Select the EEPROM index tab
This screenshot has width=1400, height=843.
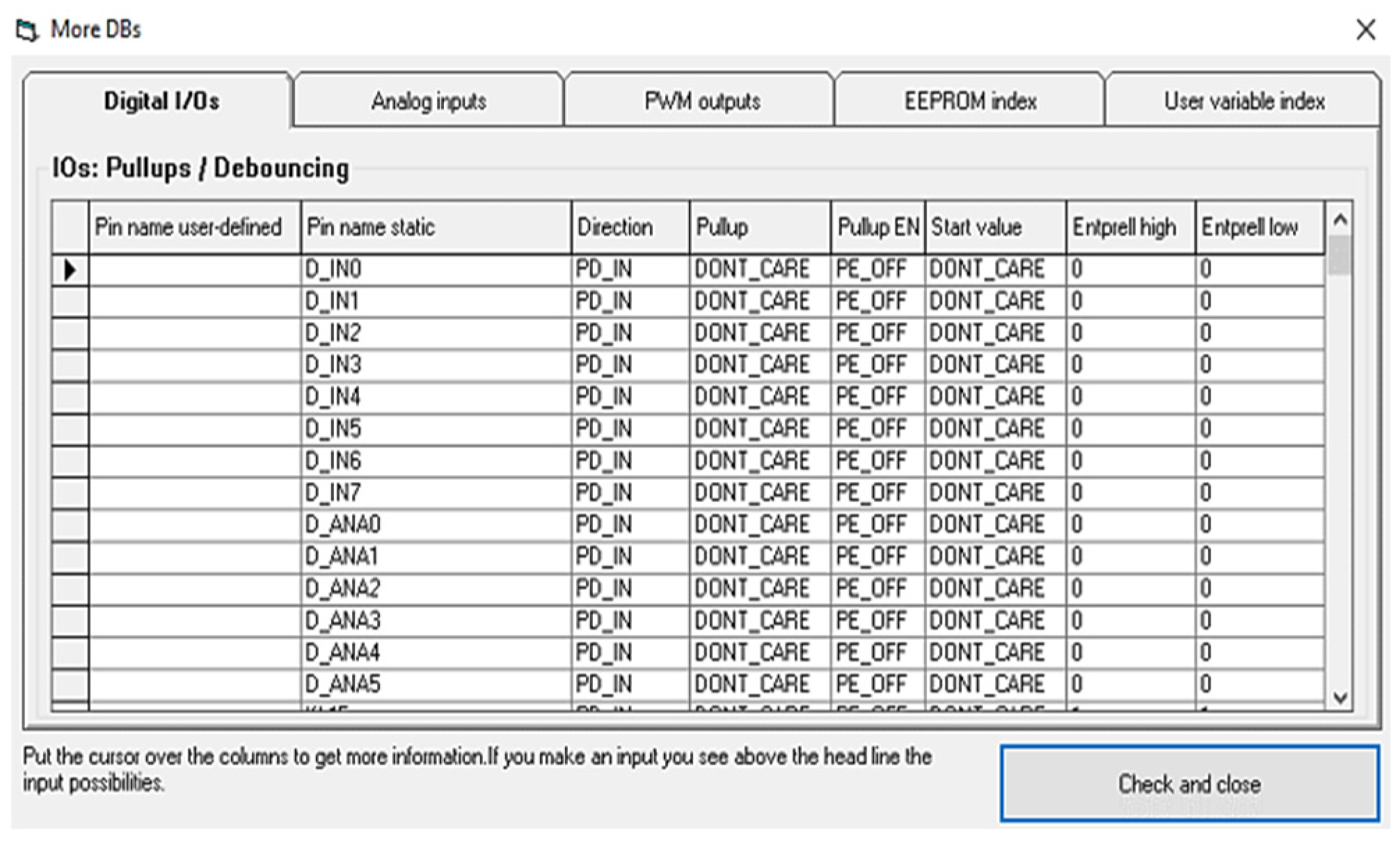coord(970,102)
